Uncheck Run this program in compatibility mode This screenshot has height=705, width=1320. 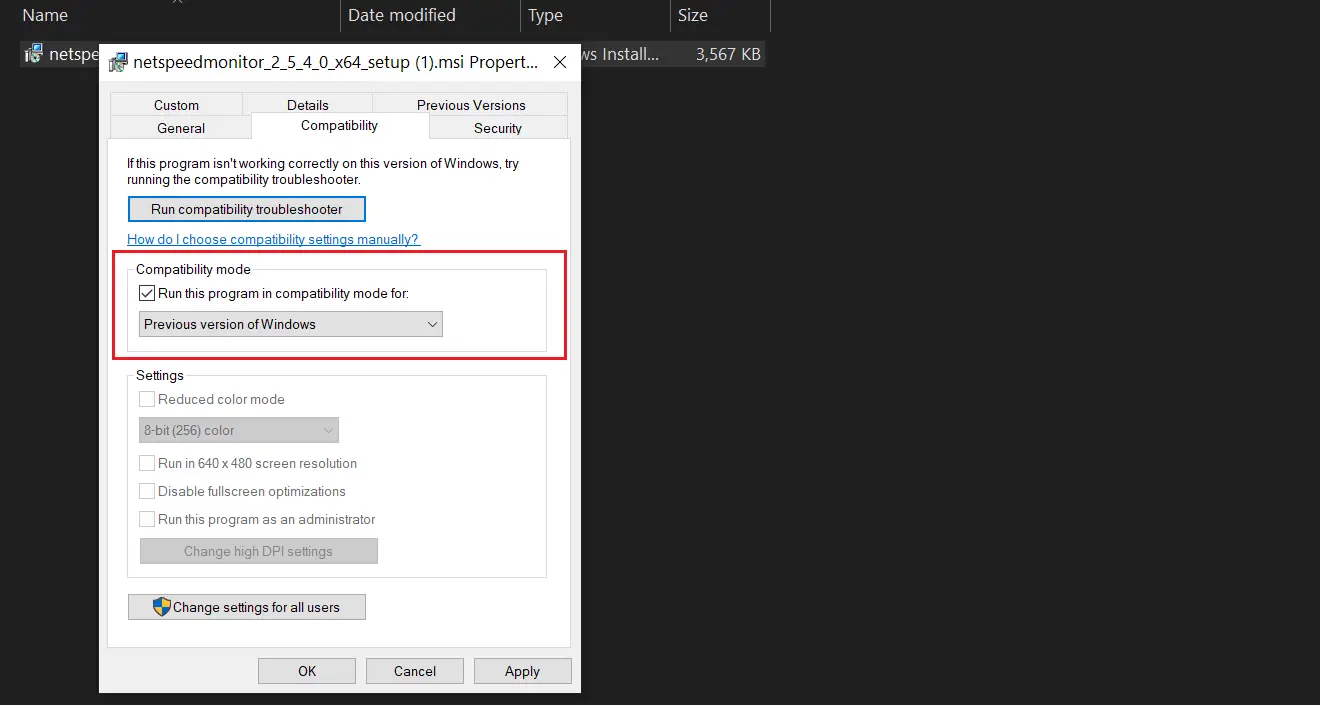click(x=147, y=293)
